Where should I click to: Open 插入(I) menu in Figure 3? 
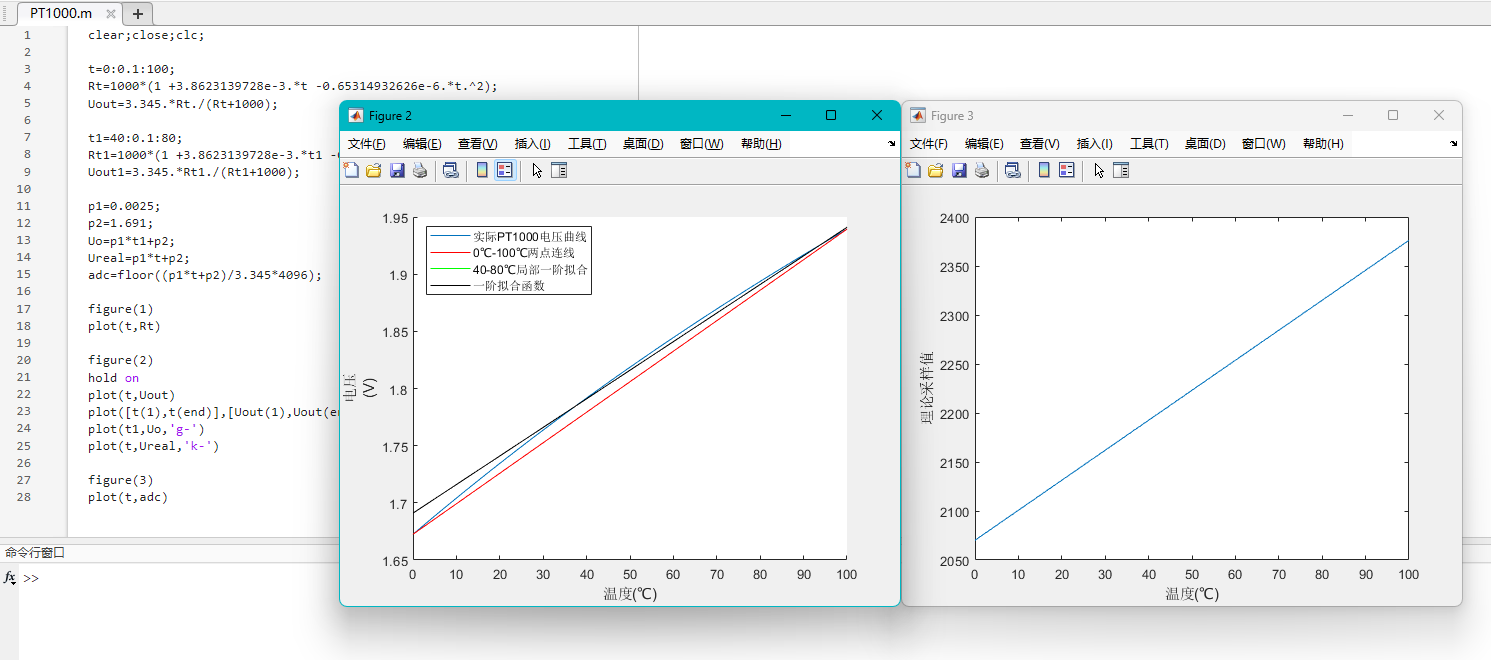pos(1094,144)
